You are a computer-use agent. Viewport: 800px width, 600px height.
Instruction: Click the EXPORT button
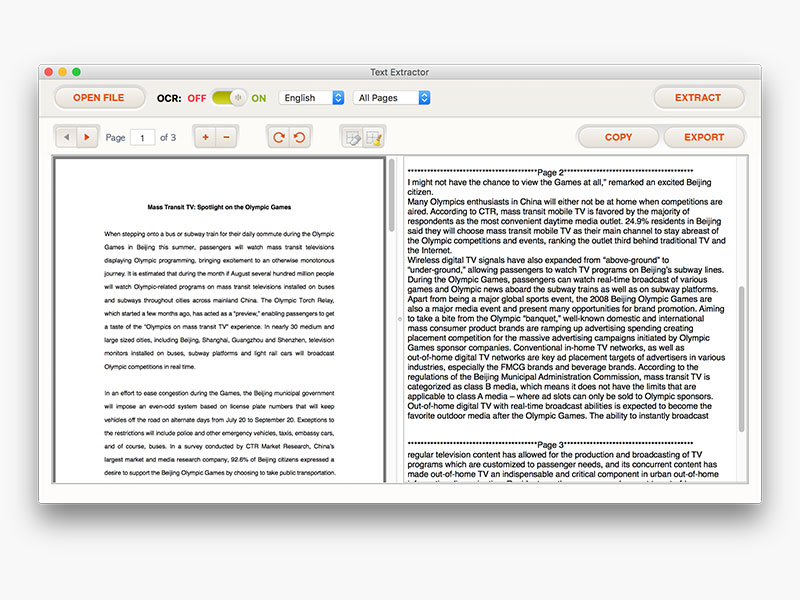(x=704, y=137)
